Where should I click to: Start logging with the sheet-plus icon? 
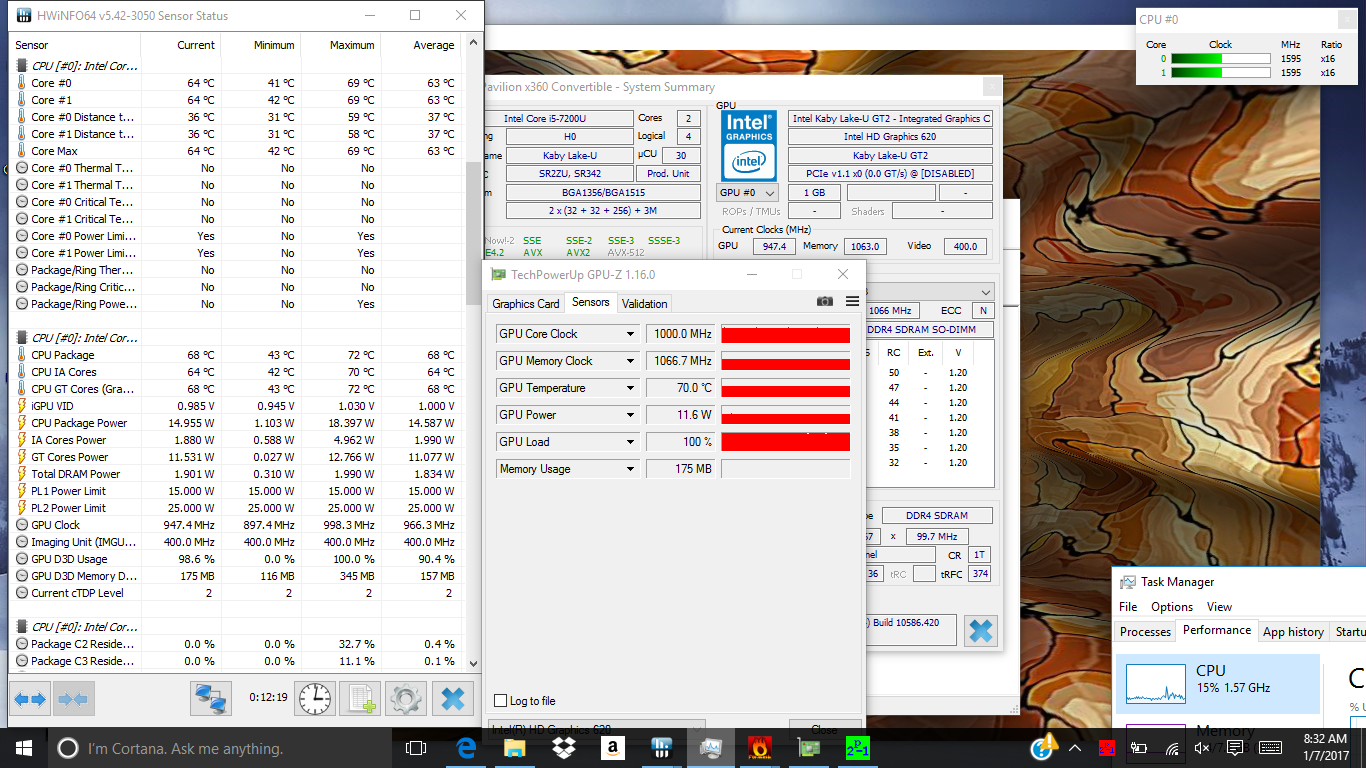pyautogui.click(x=360, y=699)
